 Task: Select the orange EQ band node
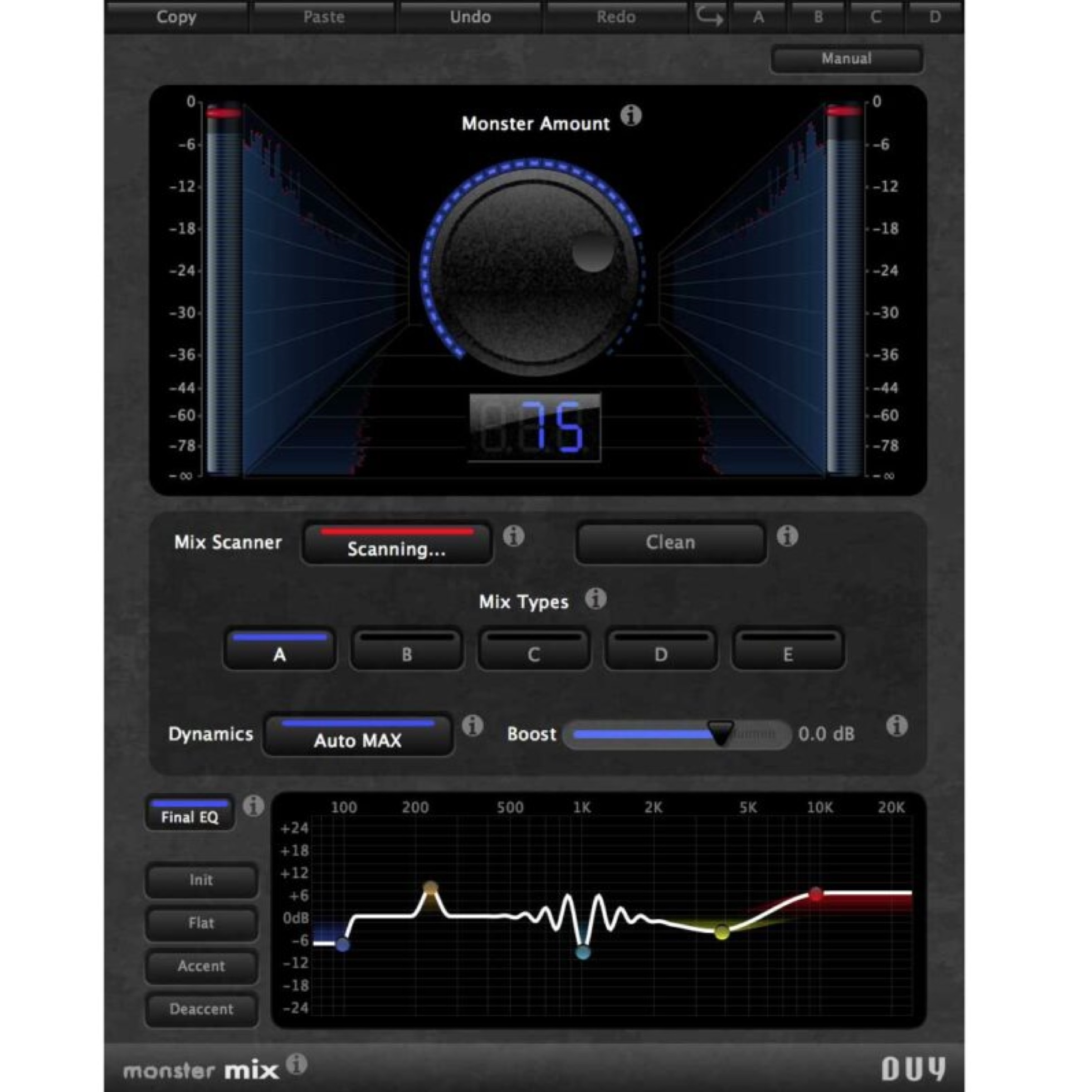click(x=431, y=888)
